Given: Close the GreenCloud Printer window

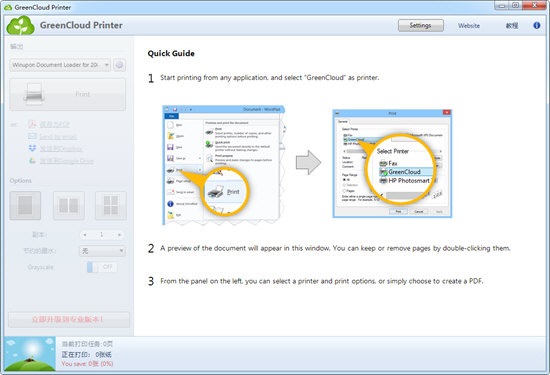Looking at the screenshot, I should 534,5.
